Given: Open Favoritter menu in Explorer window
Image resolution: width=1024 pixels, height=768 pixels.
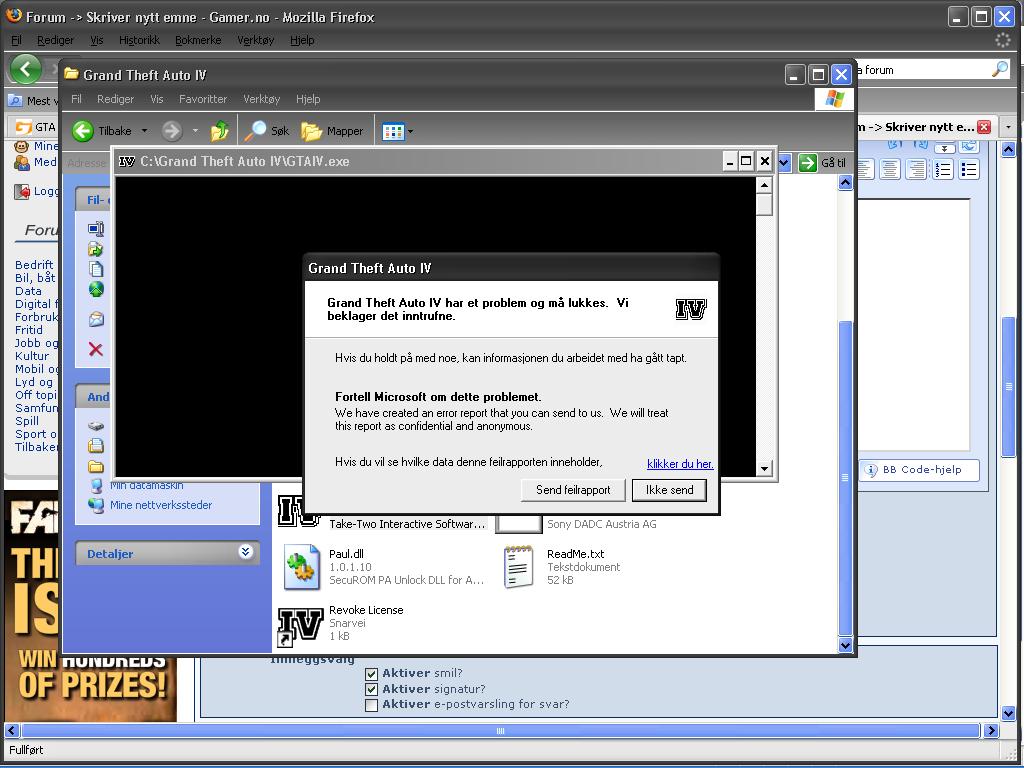Looking at the screenshot, I should 203,99.
